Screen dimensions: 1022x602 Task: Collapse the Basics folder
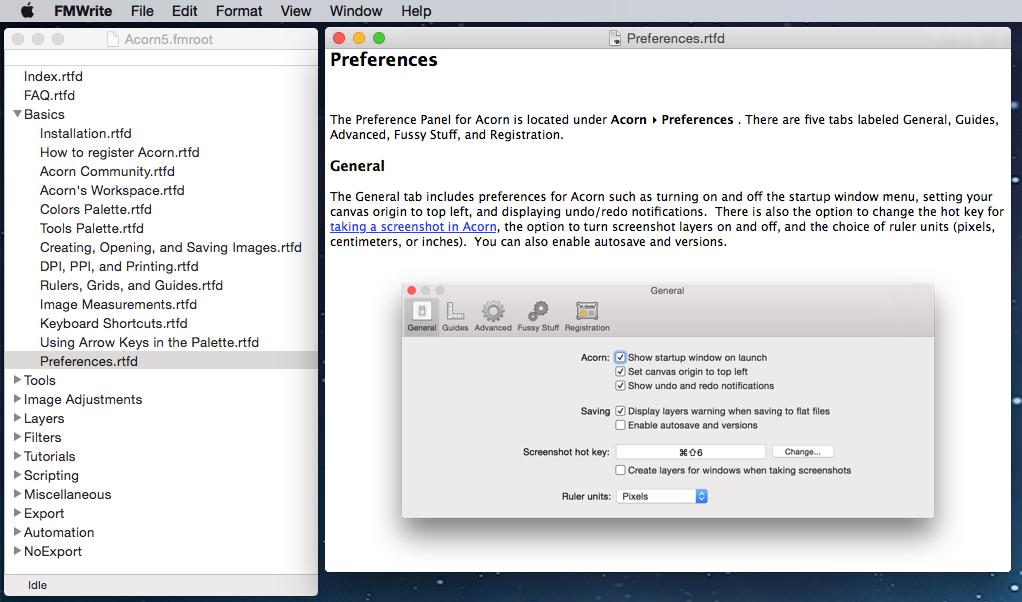18,114
